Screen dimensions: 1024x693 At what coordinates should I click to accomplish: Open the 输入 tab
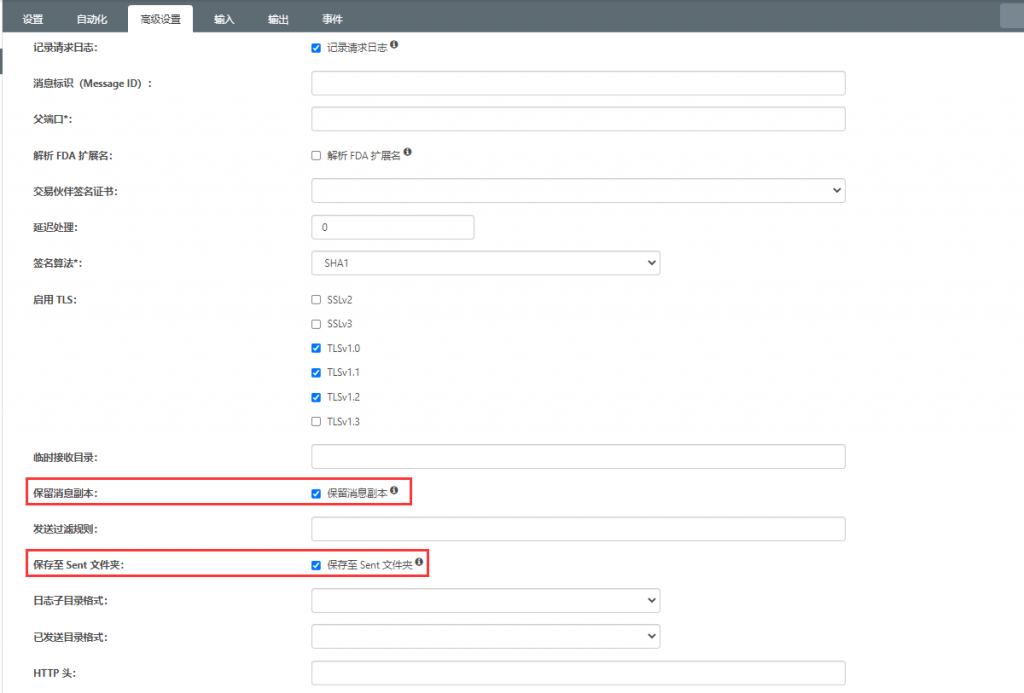pos(223,19)
